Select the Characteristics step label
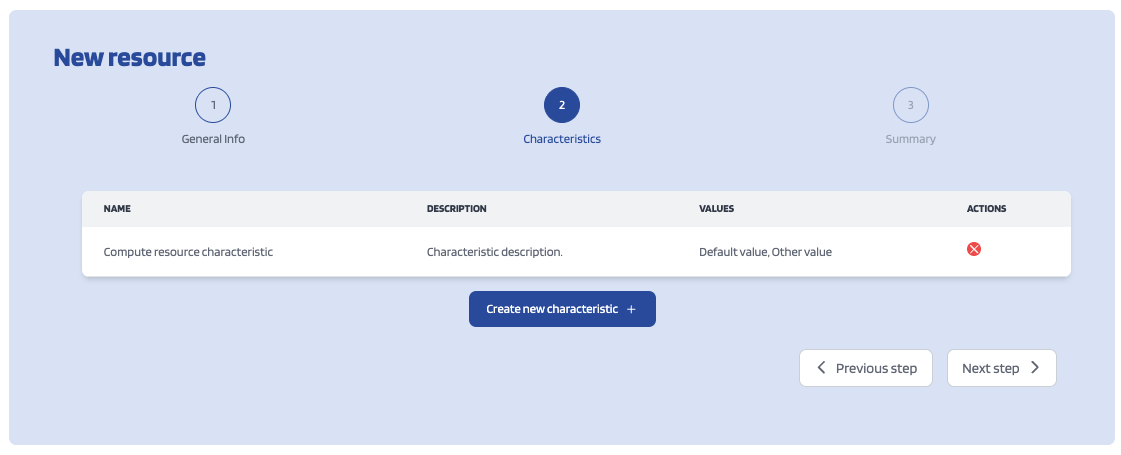This screenshot has height=455, width=1121. point(562,139)
